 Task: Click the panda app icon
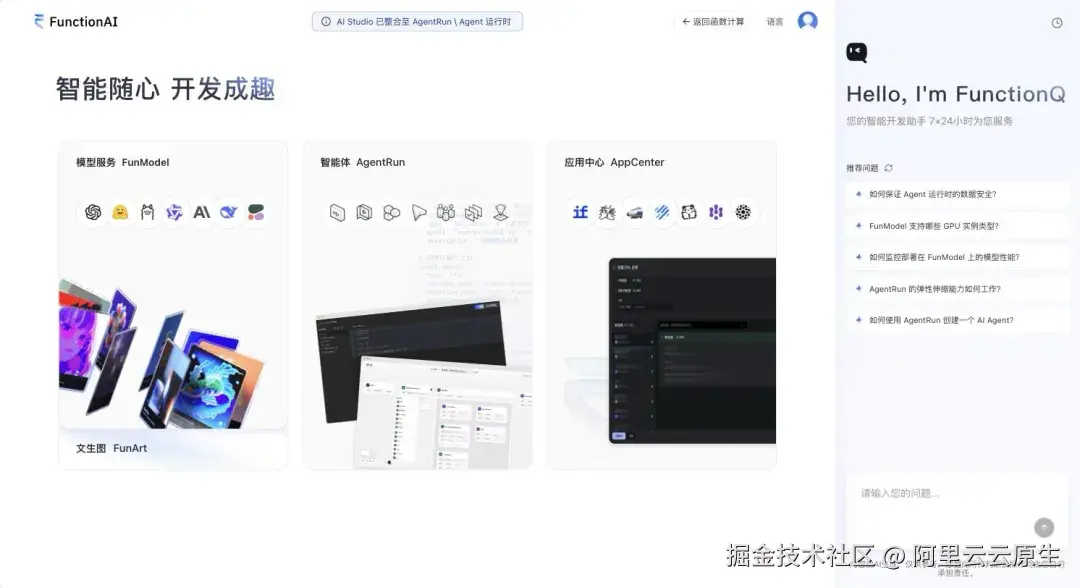(x=689, y=212)
